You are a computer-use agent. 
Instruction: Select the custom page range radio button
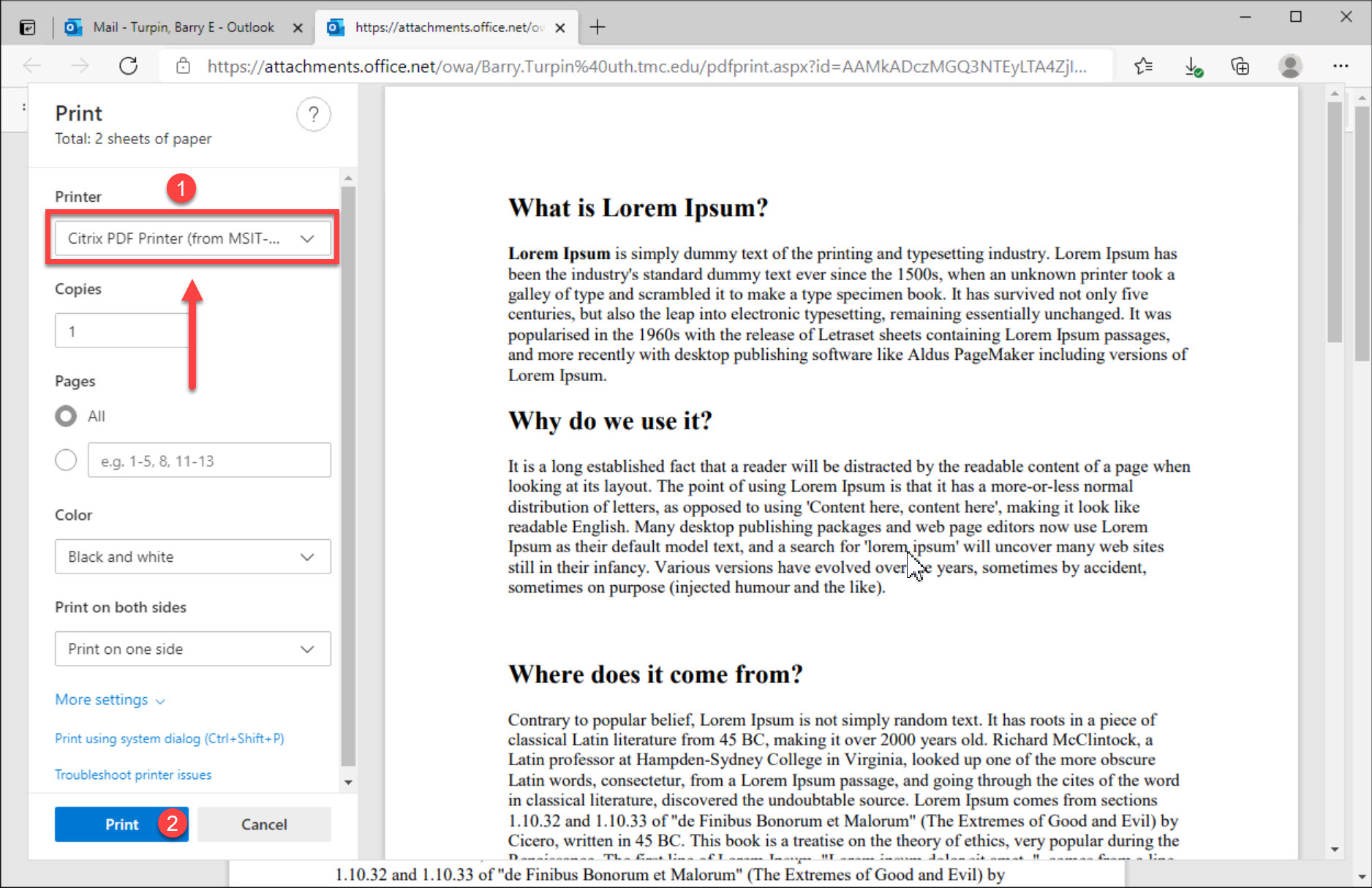pyautogui.click(x=66, y=461)
